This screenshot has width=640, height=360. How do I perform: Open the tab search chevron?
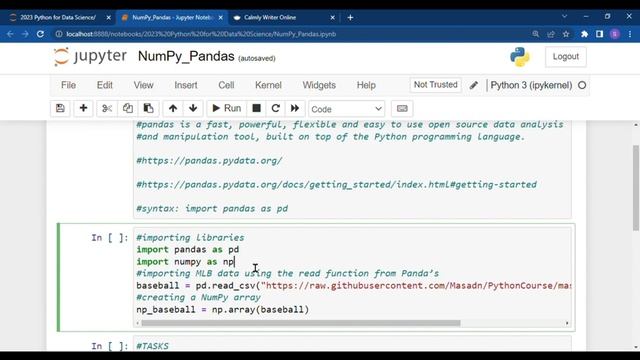564,16
